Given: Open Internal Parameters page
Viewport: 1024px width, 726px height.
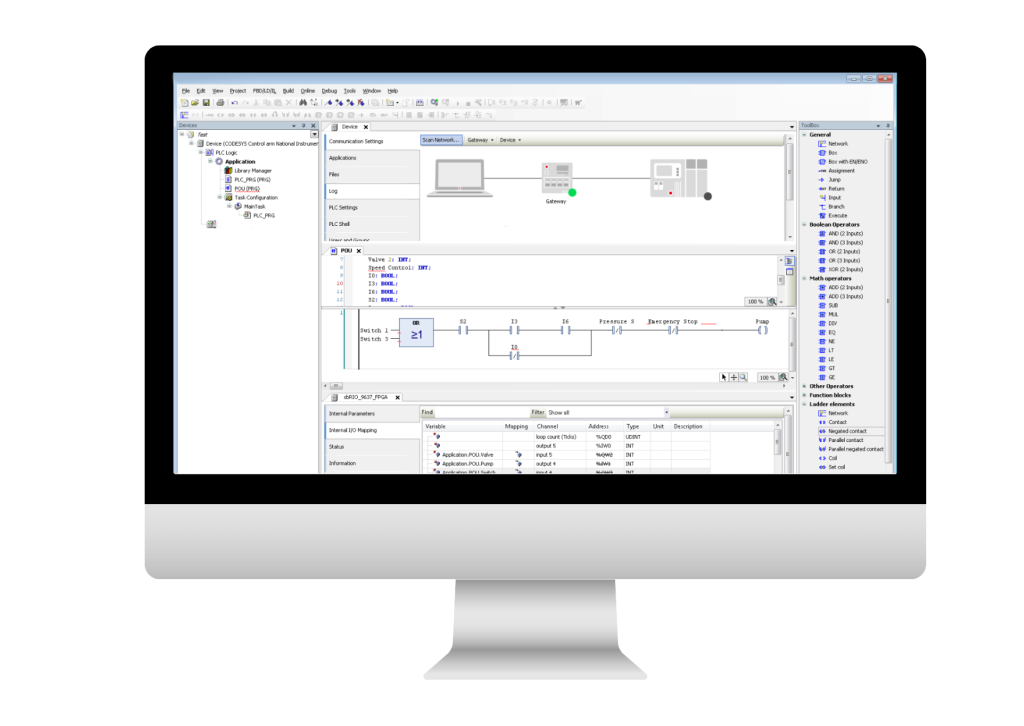Looking at the screenshot, I should pyautogui.click(x=372, y=413).
